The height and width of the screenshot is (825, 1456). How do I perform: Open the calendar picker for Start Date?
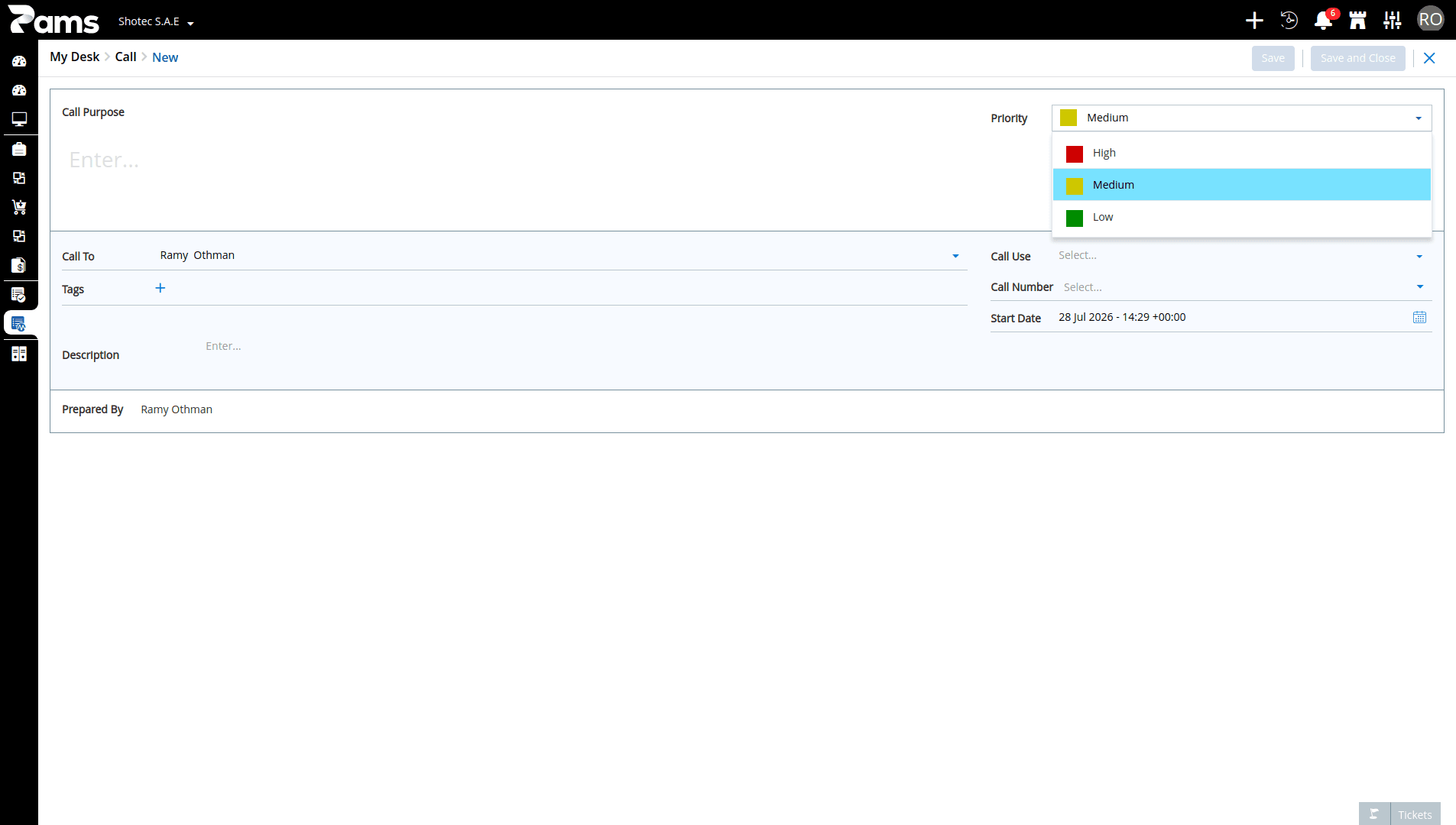1419,318
